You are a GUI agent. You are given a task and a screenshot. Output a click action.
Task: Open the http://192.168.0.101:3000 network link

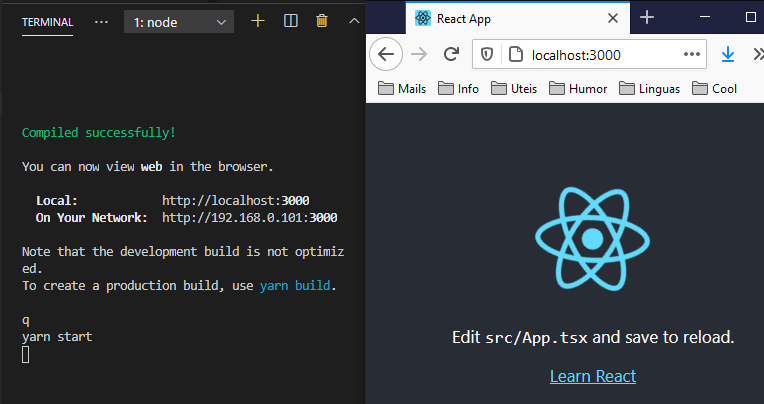pyautogui.click(x=249, y=217)
